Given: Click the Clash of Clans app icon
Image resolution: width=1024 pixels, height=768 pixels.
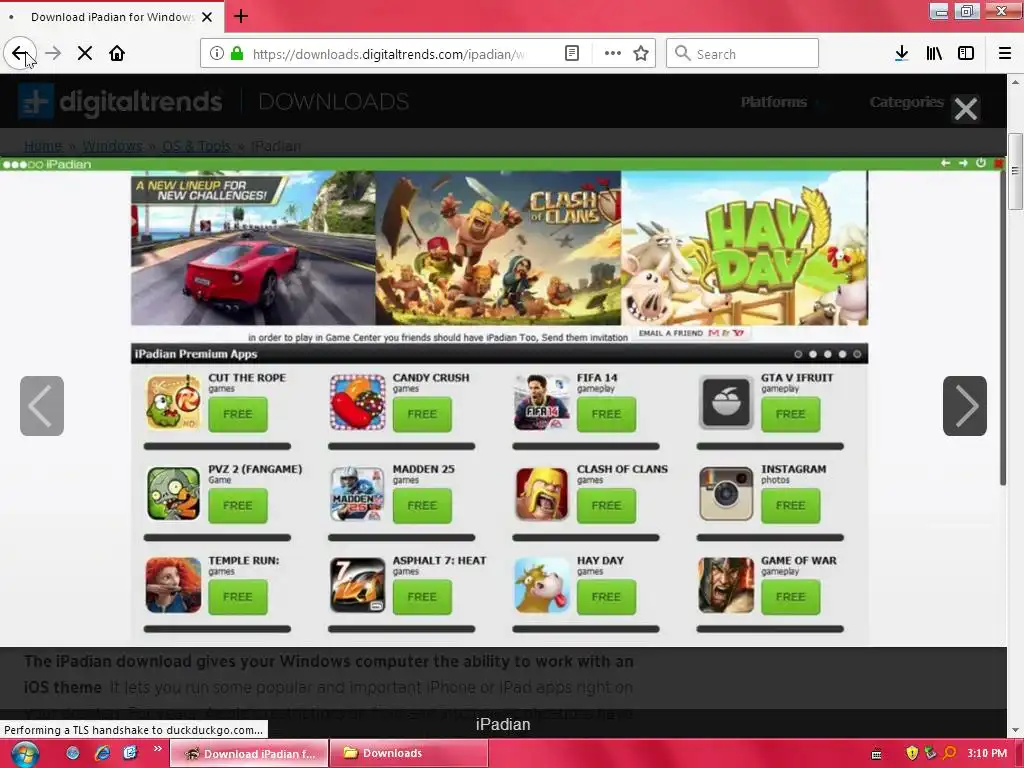Looking at the screenshot, I should pos(541,494).
